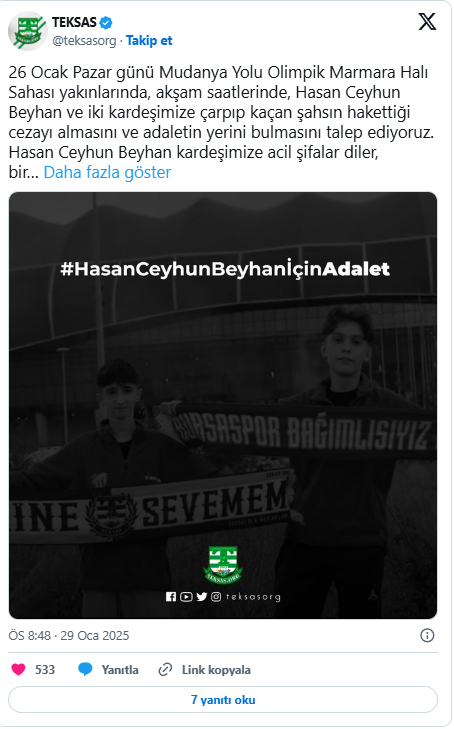Viewport: 454px width, 729px height.
Task: Click the TEKSAS account name
Action: [x=74, y=22]
